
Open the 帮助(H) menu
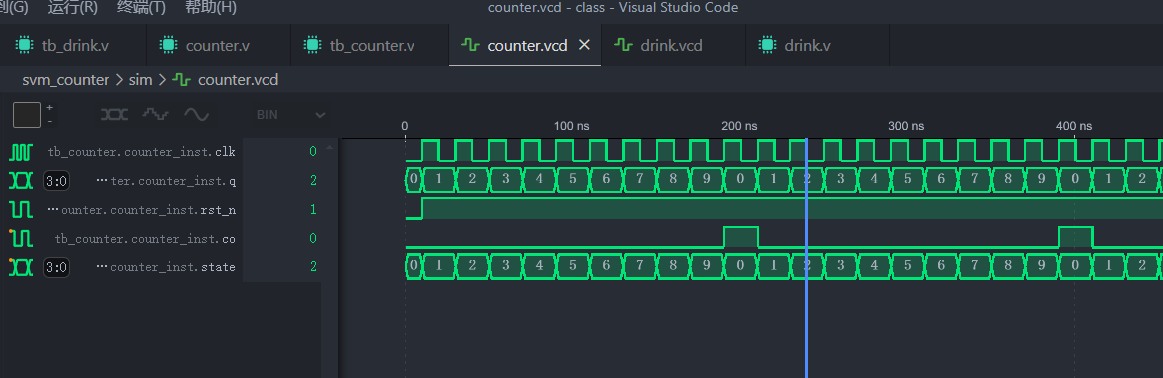coord(211,8)
